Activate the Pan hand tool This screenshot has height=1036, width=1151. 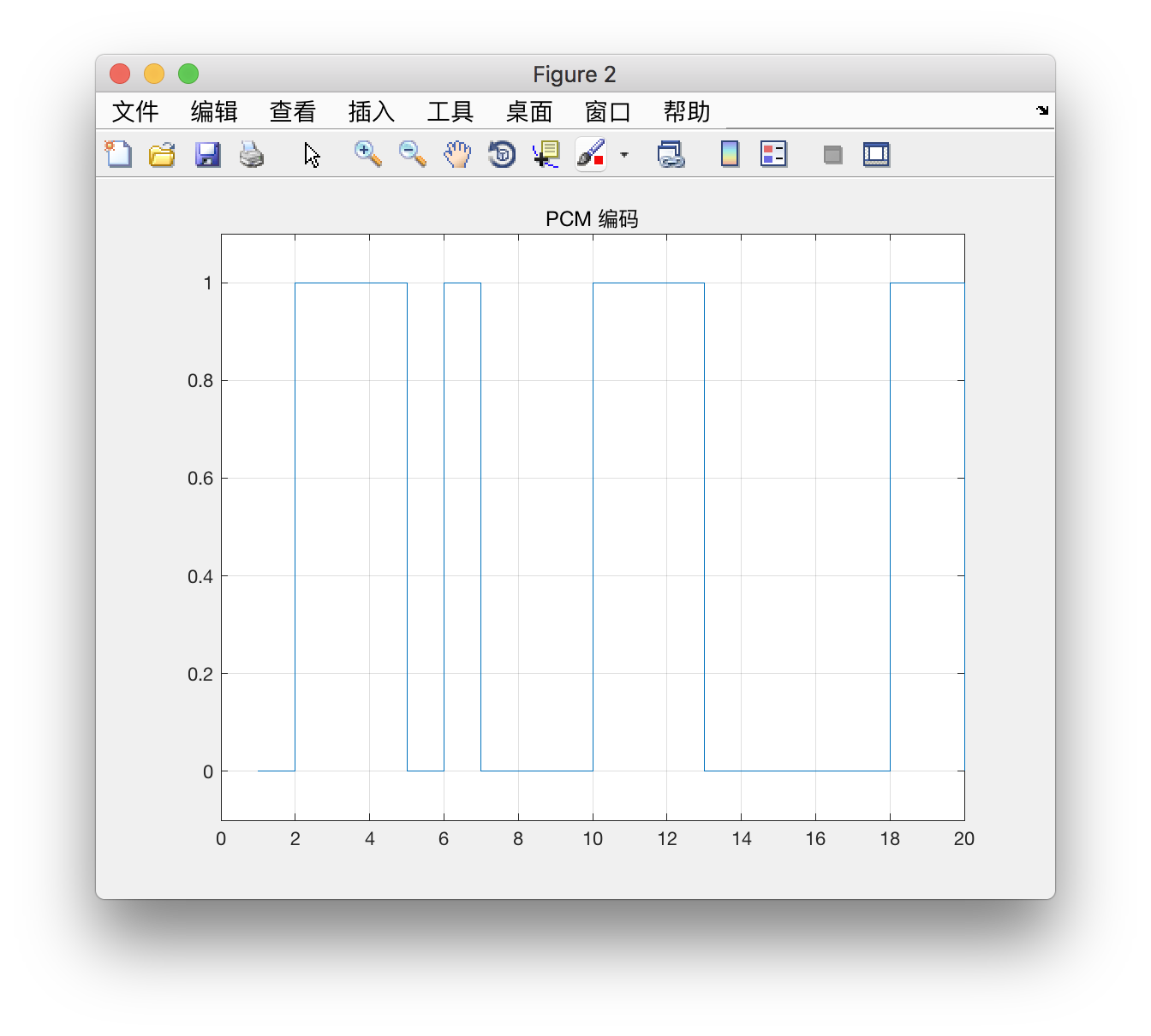[457, 154]
